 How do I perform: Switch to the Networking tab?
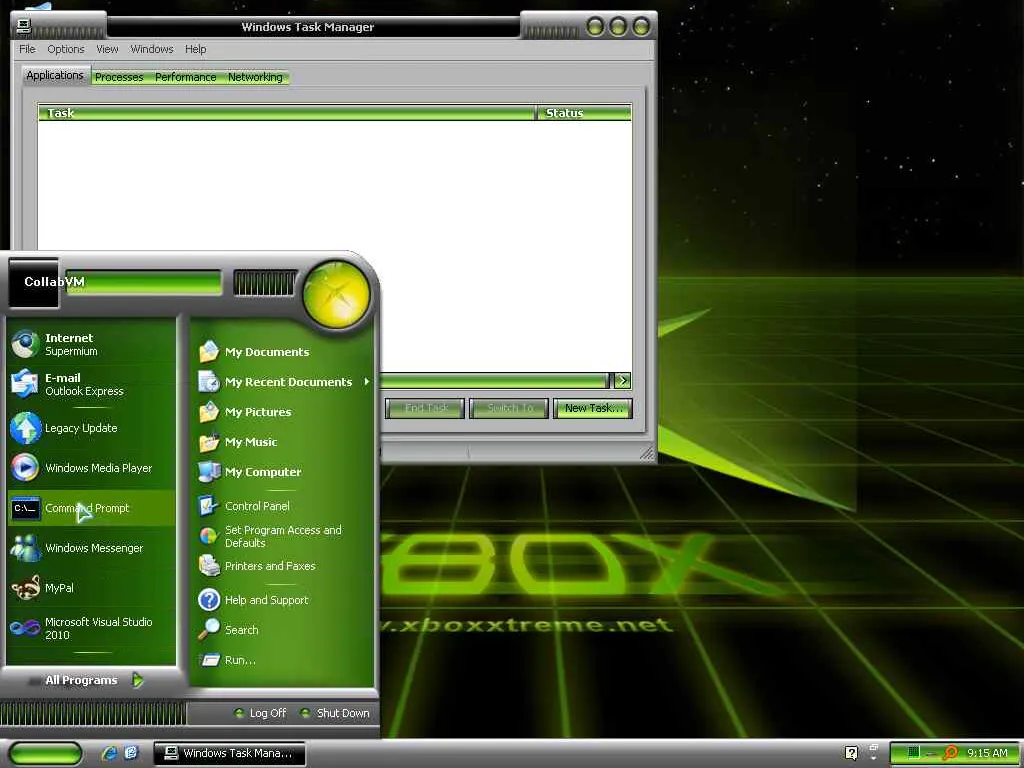pyautogui.click(x=255, y=77)
